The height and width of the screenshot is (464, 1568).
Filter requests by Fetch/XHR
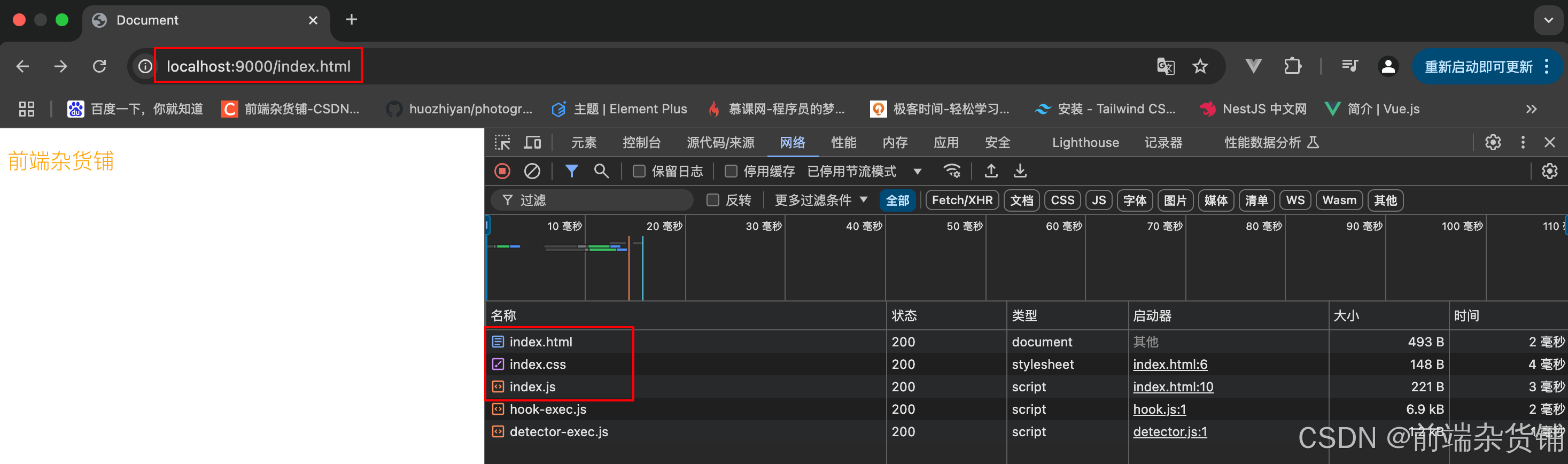(962, 200)
